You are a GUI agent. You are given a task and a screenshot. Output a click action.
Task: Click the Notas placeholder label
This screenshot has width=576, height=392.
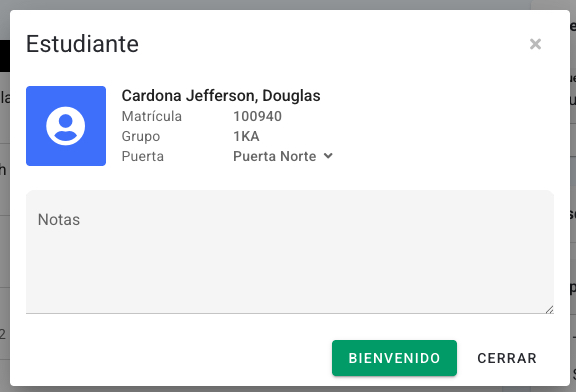coord(59,220)
